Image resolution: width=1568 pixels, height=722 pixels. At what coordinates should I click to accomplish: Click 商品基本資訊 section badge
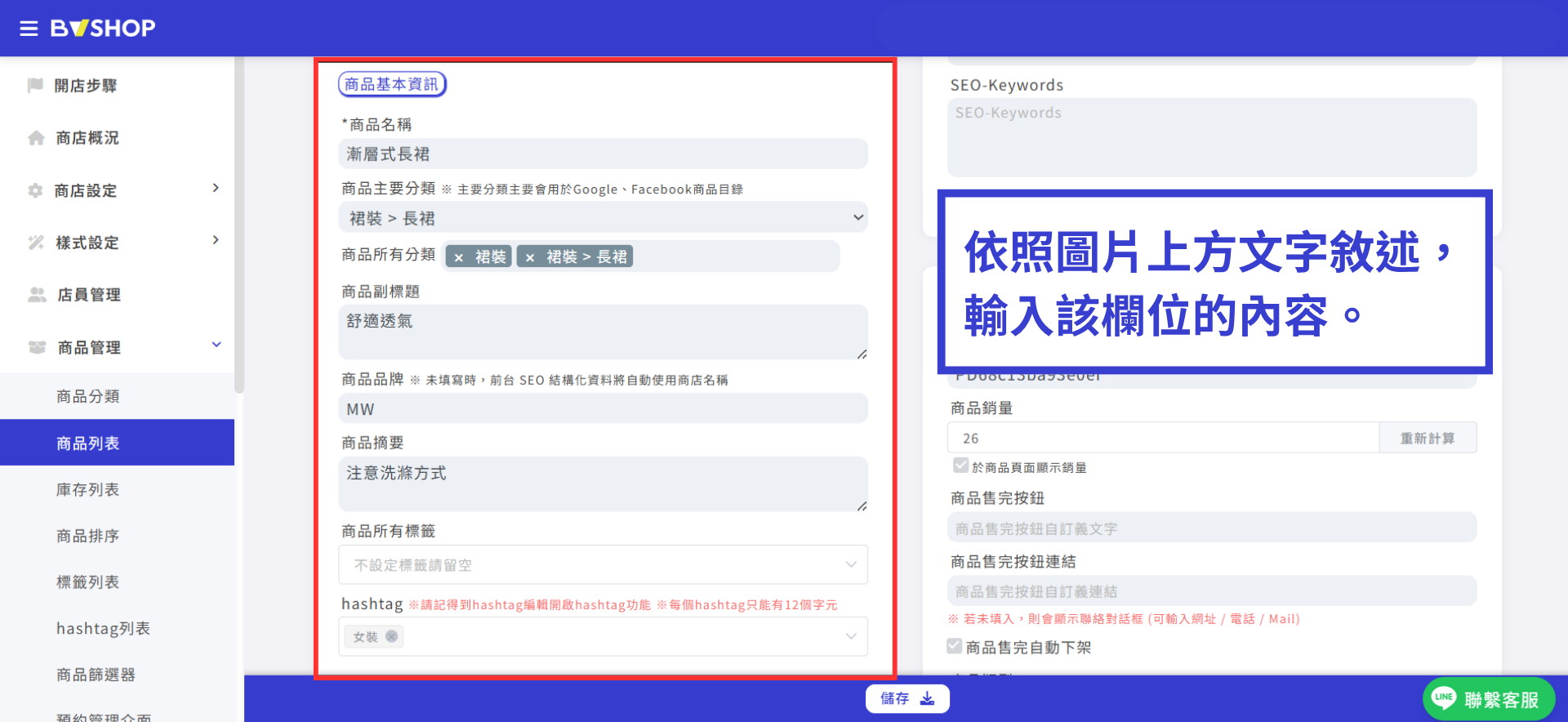(x=392, y=84)
